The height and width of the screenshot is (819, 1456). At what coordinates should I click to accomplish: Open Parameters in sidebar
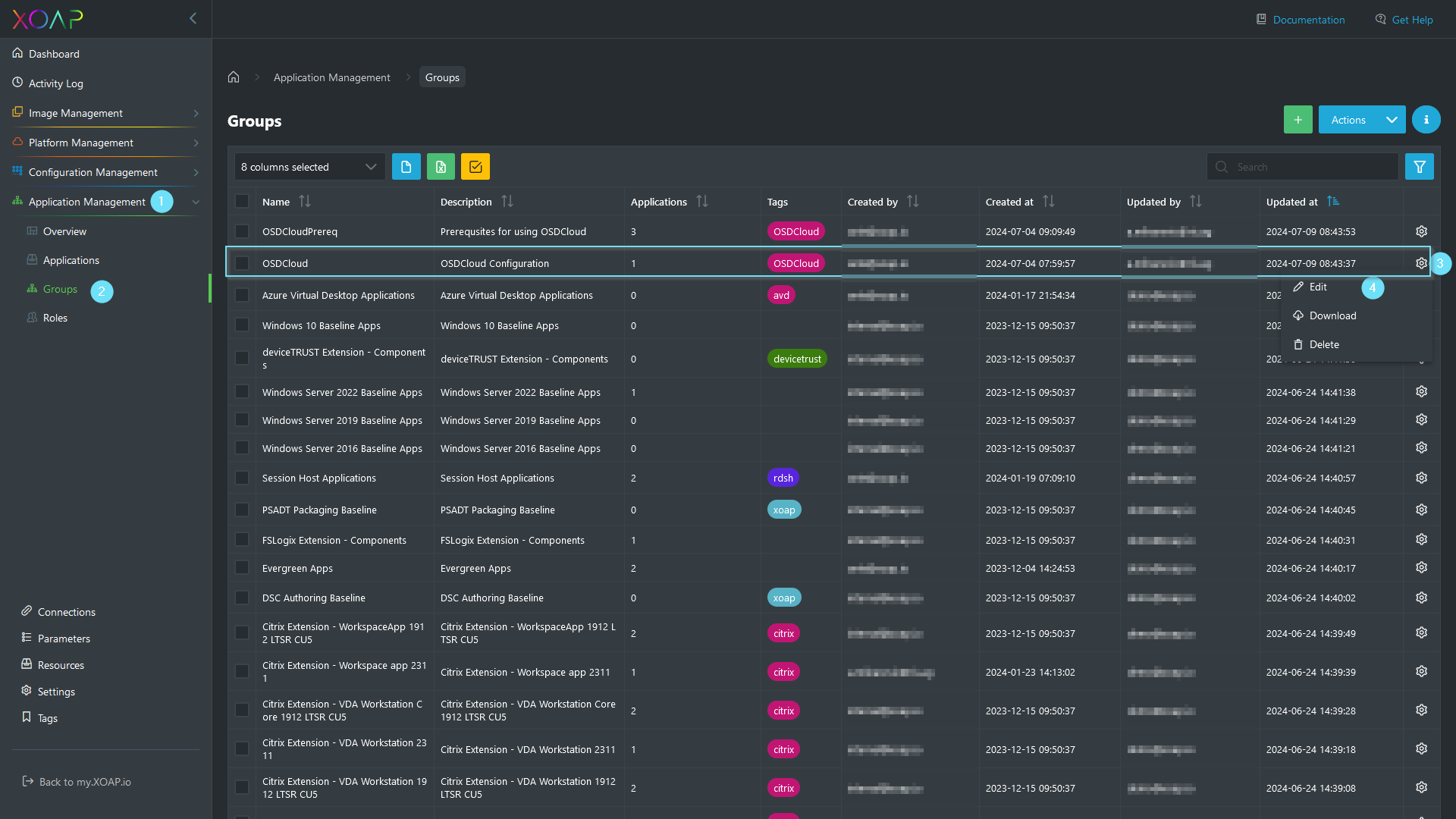coord(56,639)
